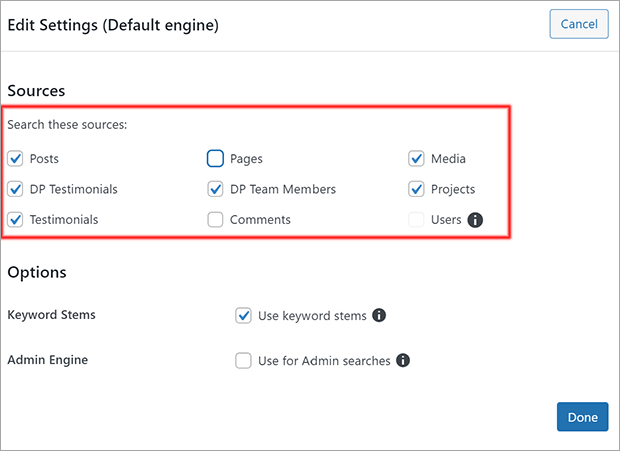Viewport: 620px width, 451px height.
Task: Click the Use keyword stems label
Action: (x=312, y=316)
